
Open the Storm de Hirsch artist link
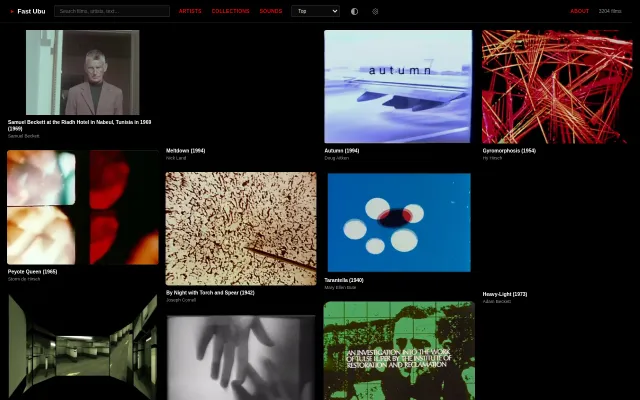24,279
